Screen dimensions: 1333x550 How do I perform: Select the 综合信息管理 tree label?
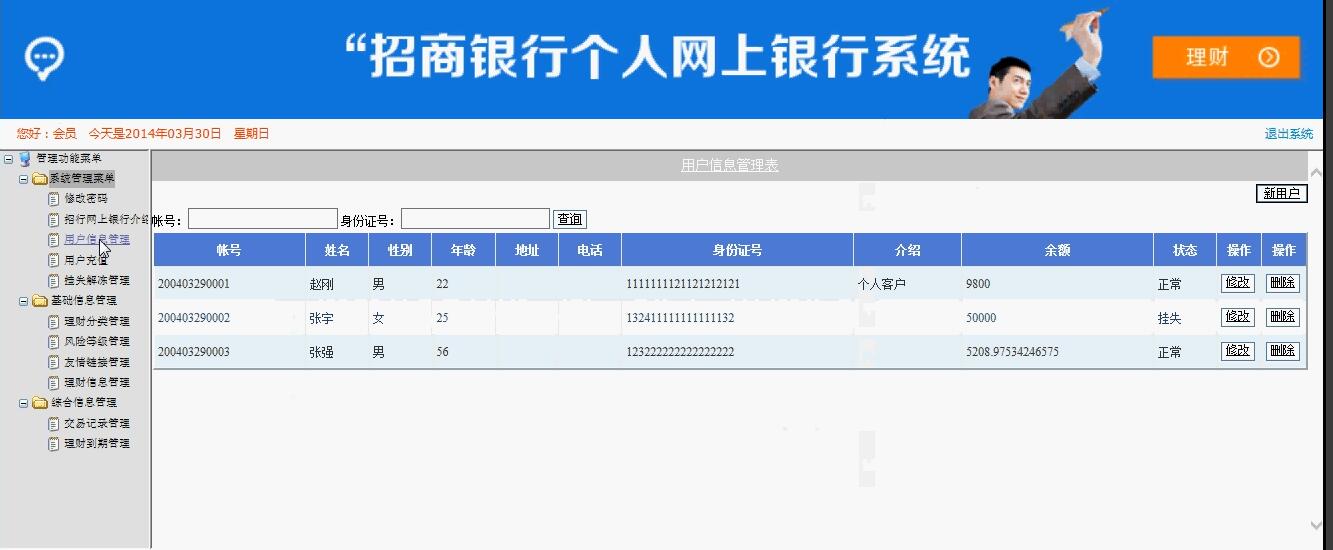tap(83, 403)
